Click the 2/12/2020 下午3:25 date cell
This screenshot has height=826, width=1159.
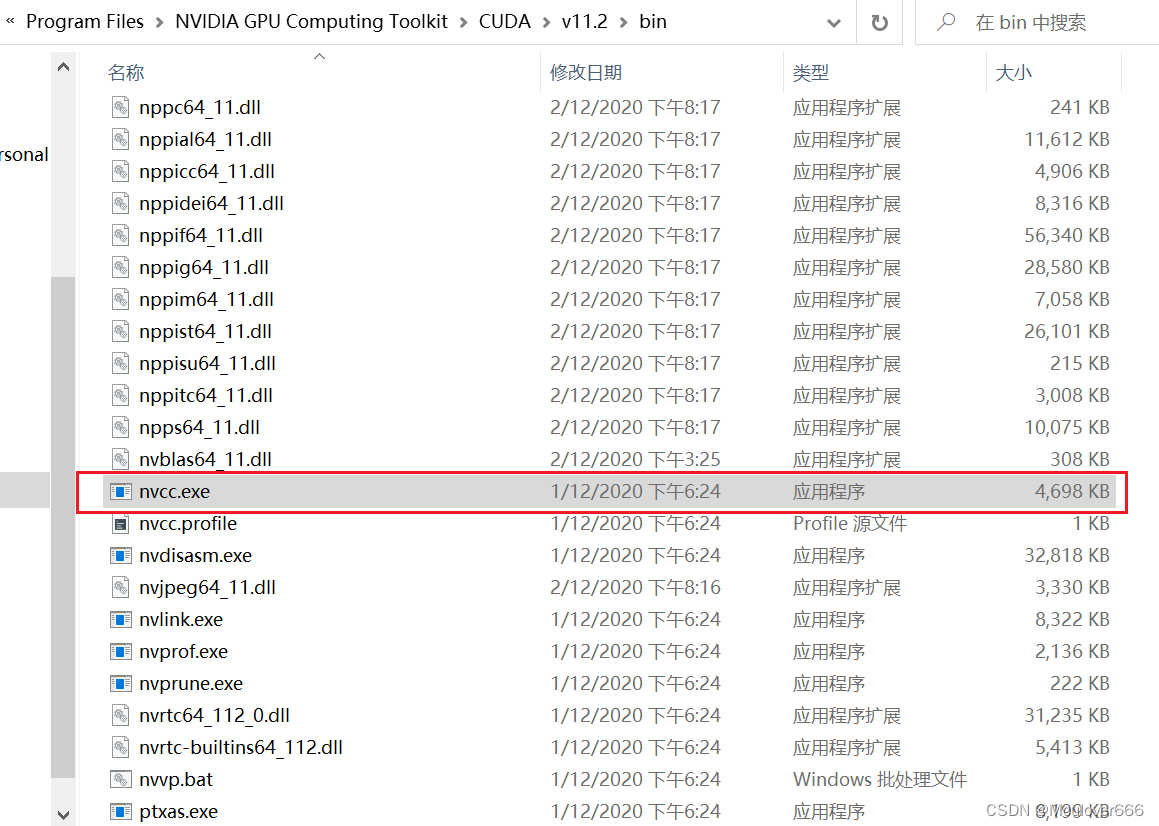pos(635,459)
